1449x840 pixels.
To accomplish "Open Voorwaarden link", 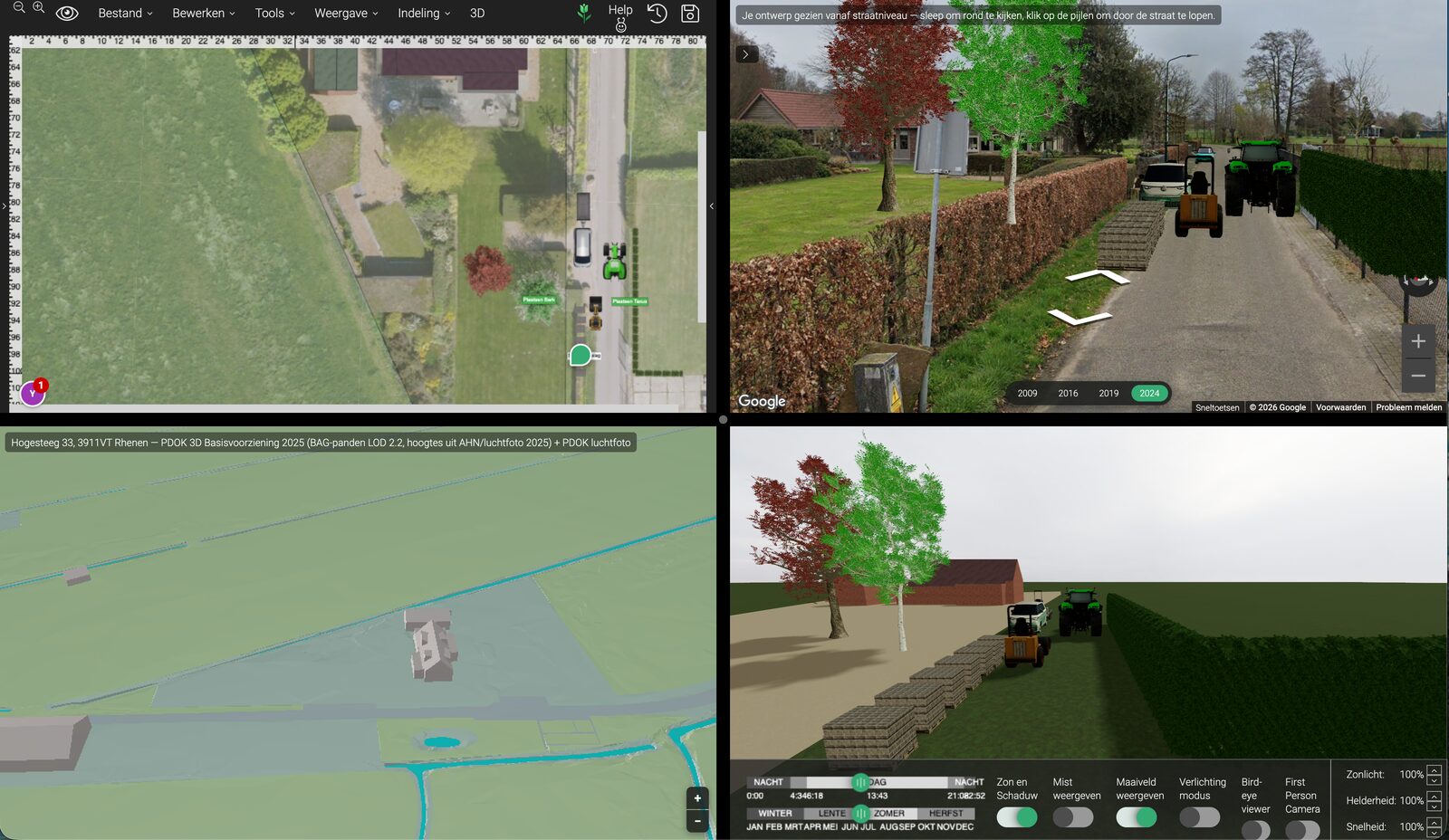I will 1340,407.
